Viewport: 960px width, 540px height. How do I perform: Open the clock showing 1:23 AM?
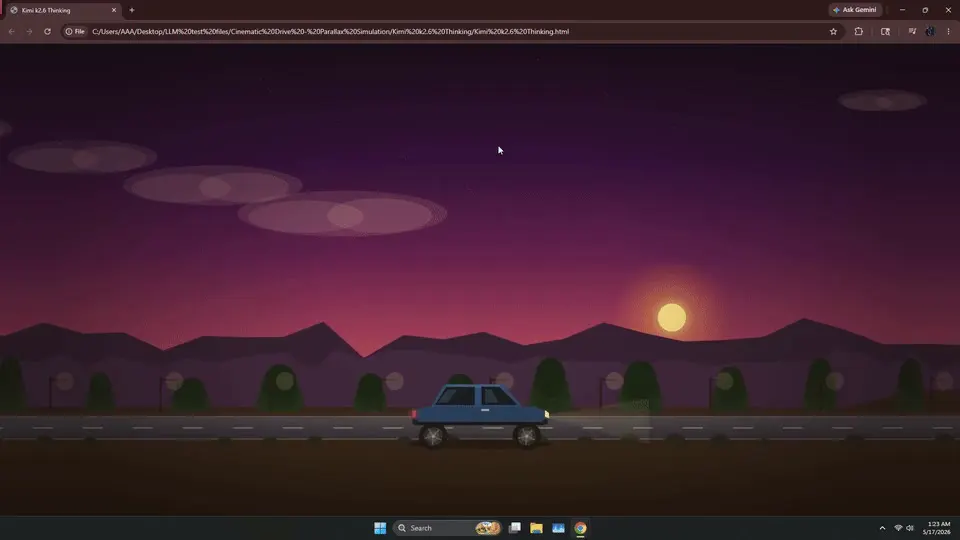pos(938,528)
